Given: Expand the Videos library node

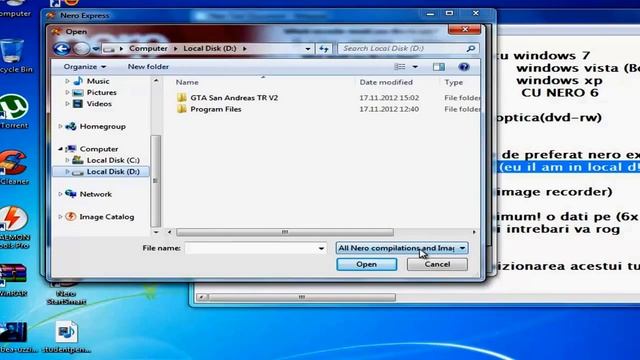Looking at the screenshot, I should [x=67, y=104].
